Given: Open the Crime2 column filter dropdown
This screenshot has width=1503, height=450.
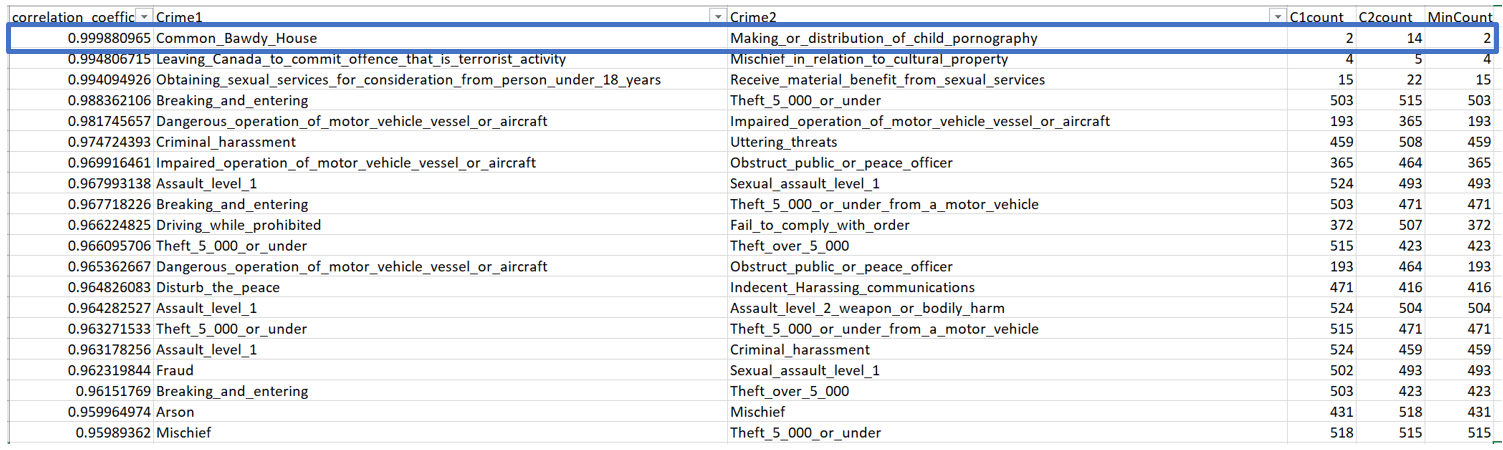Looking at the screenshot, I should click(x=1276, y=17).
